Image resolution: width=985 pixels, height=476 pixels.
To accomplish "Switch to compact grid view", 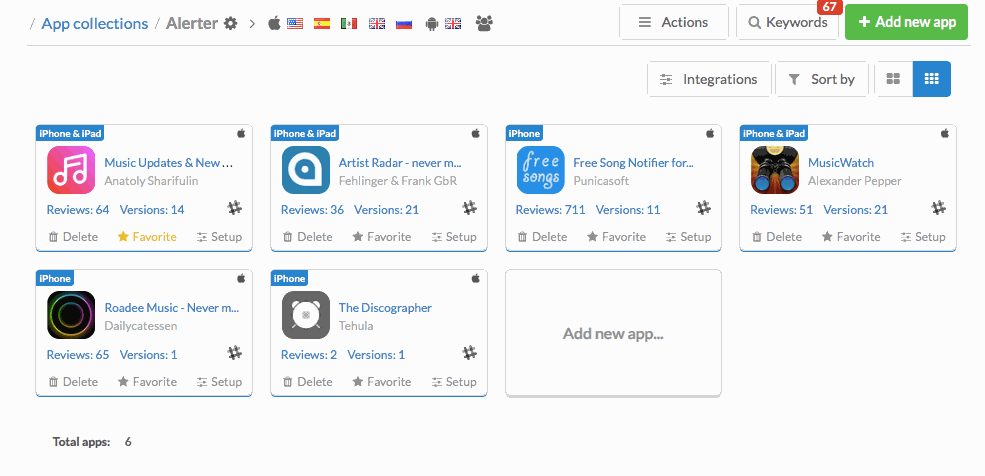I will click(931, 79).
